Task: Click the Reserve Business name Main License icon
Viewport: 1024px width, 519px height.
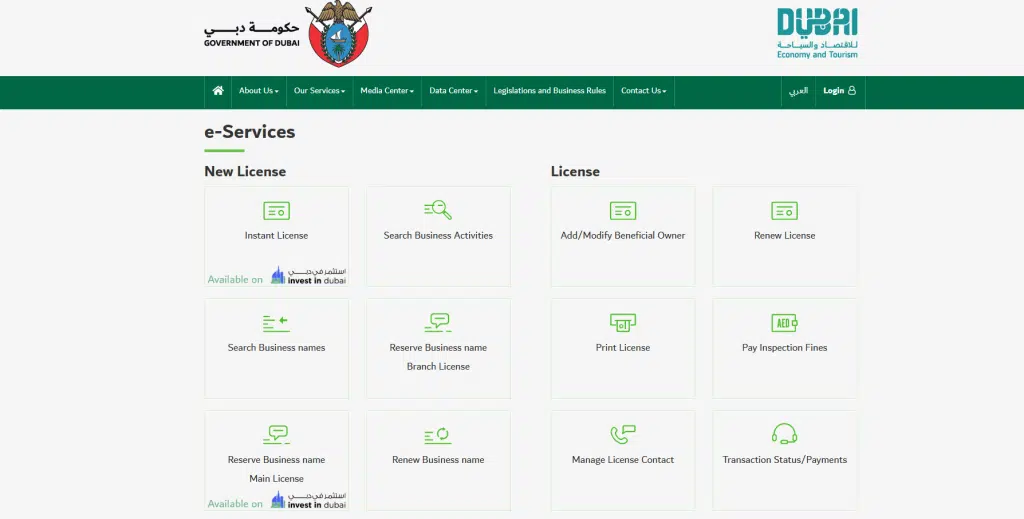Action: pyautogui.click(x=276, y=435)
